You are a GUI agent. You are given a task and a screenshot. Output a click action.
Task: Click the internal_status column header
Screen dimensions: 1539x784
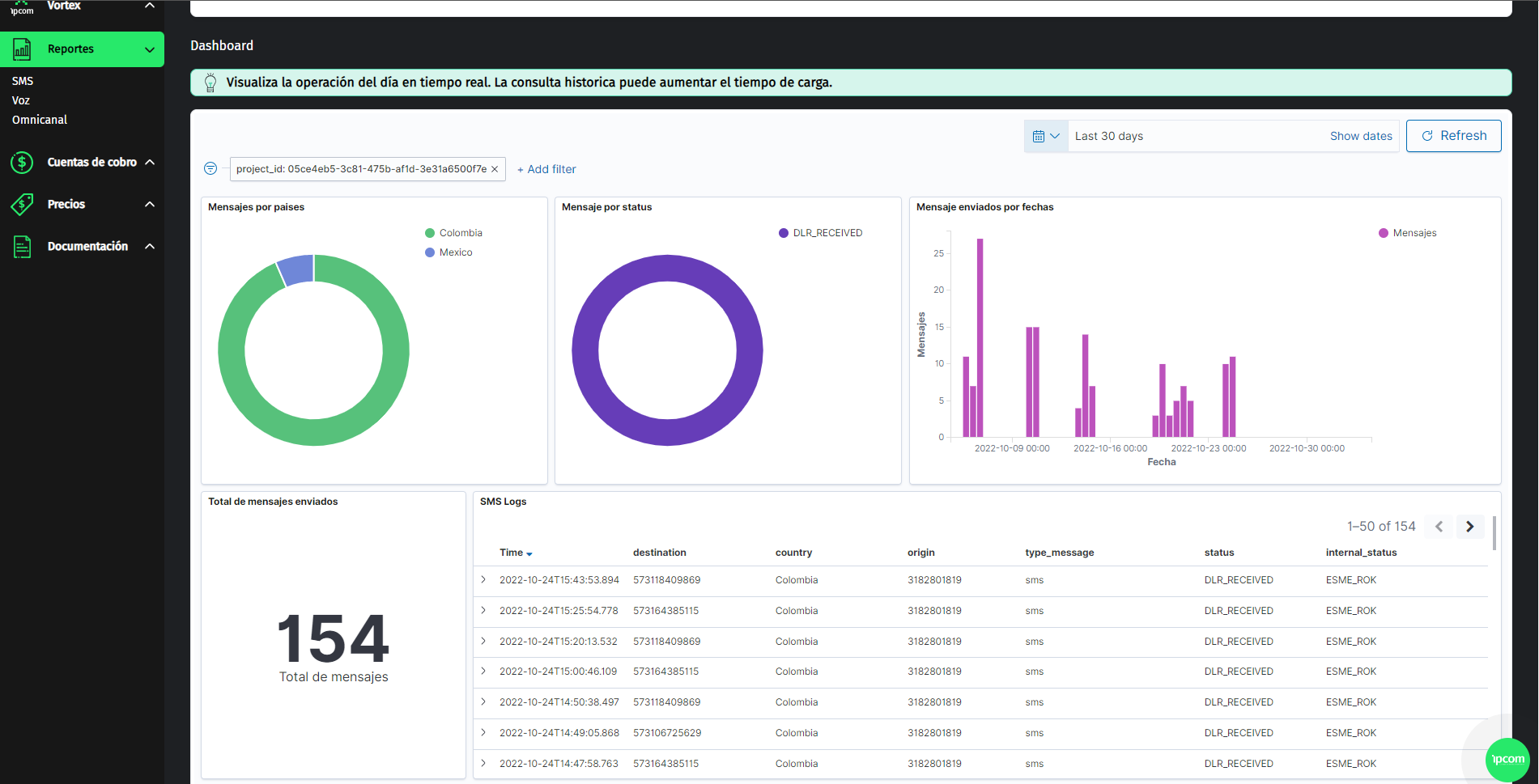pyautogui.click(x=1361, y=553)
